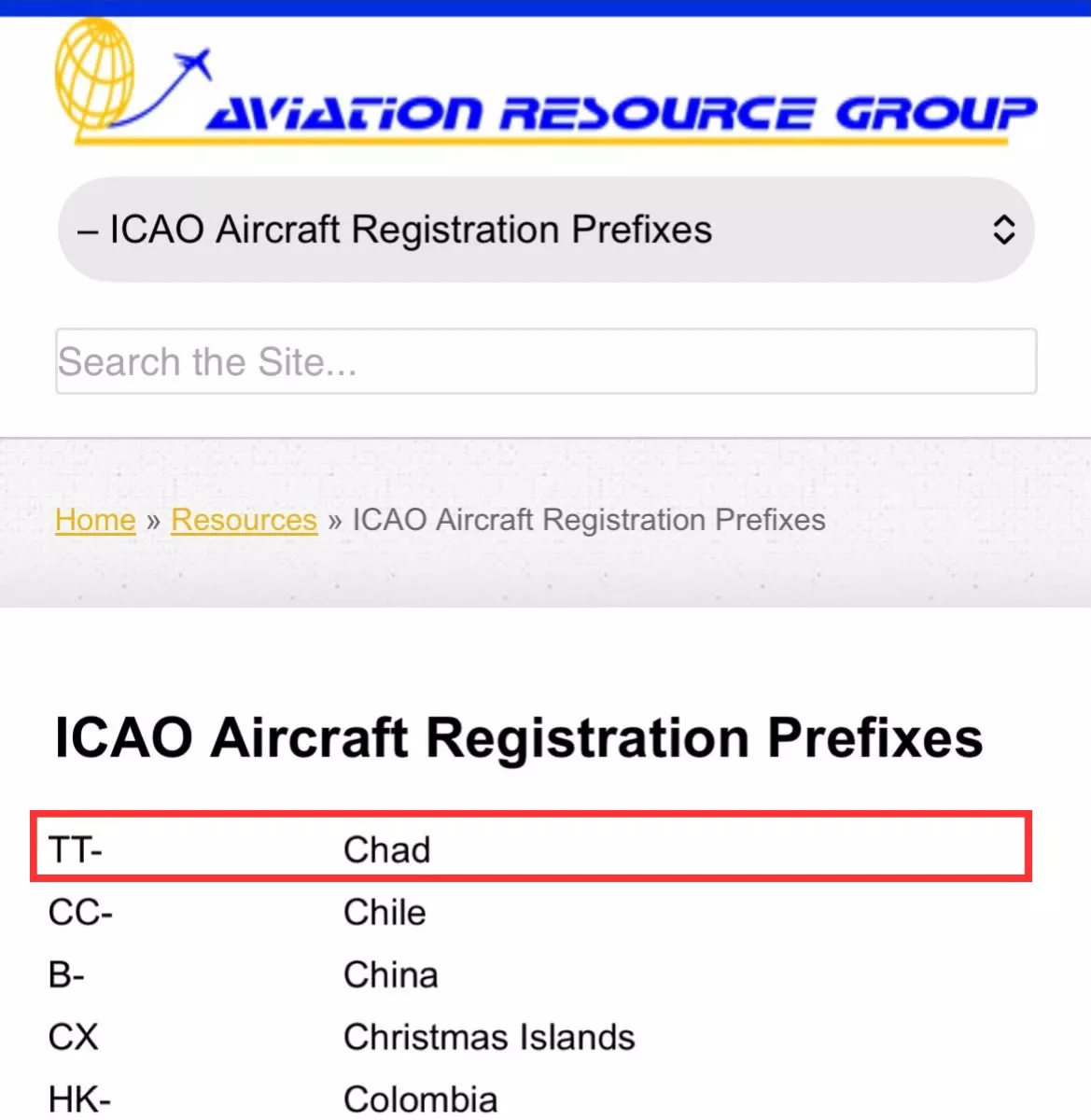
Task: Click the Aviation Resource Group logo text
Action: click(x=622, y=114)
